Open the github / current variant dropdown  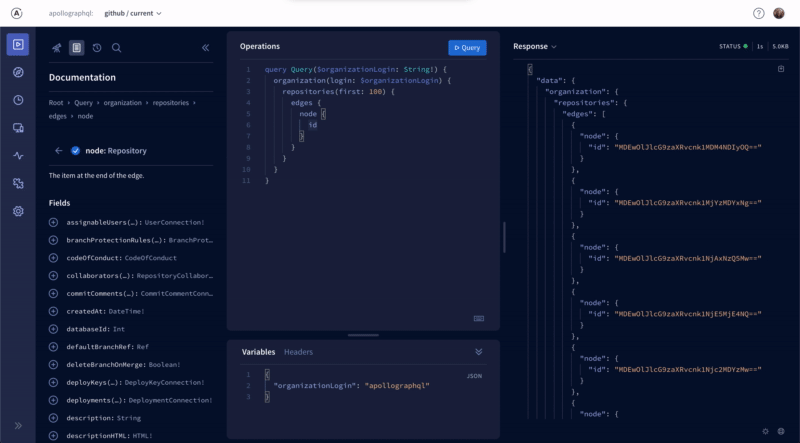(133, 13)
